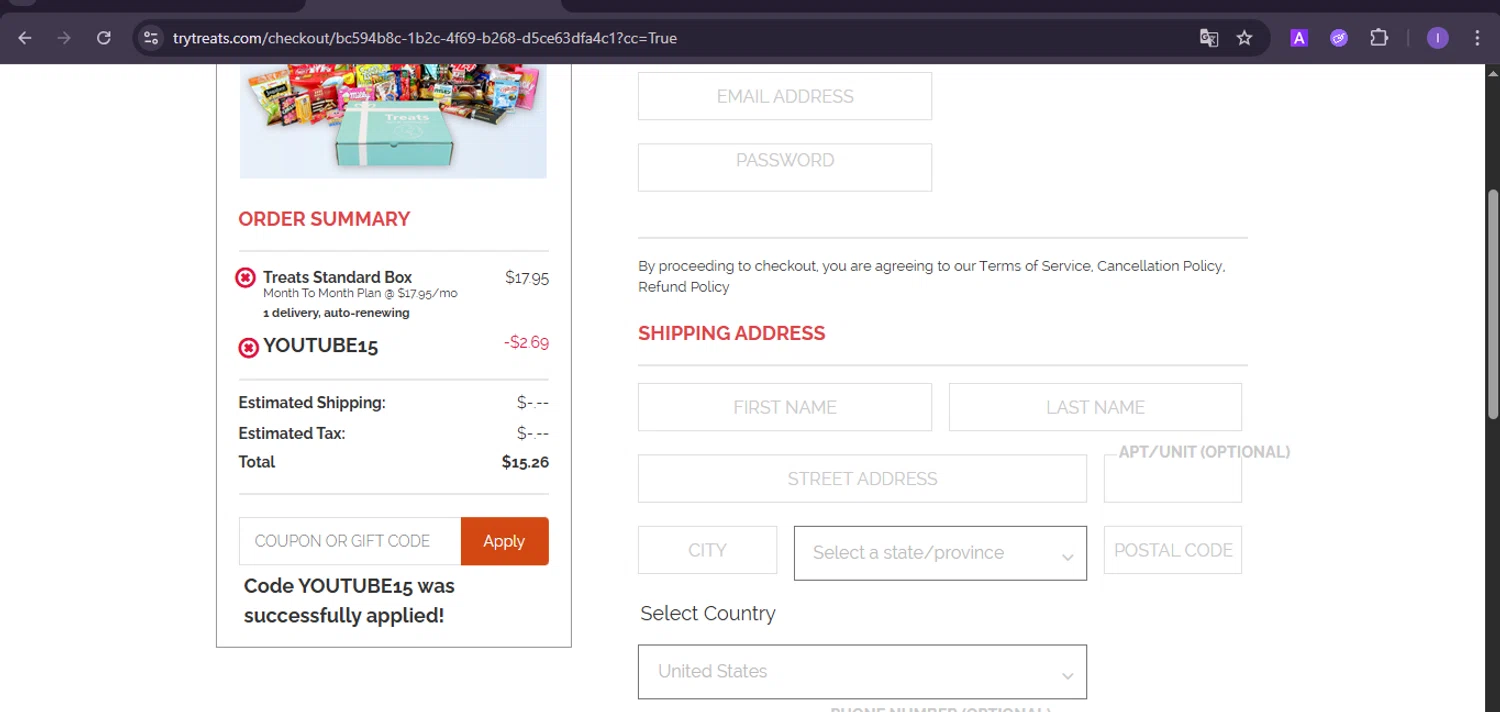Click the Apt/Unit optional field
The height and width of the screenshot is (712, 1500).
click(1173, 478)
